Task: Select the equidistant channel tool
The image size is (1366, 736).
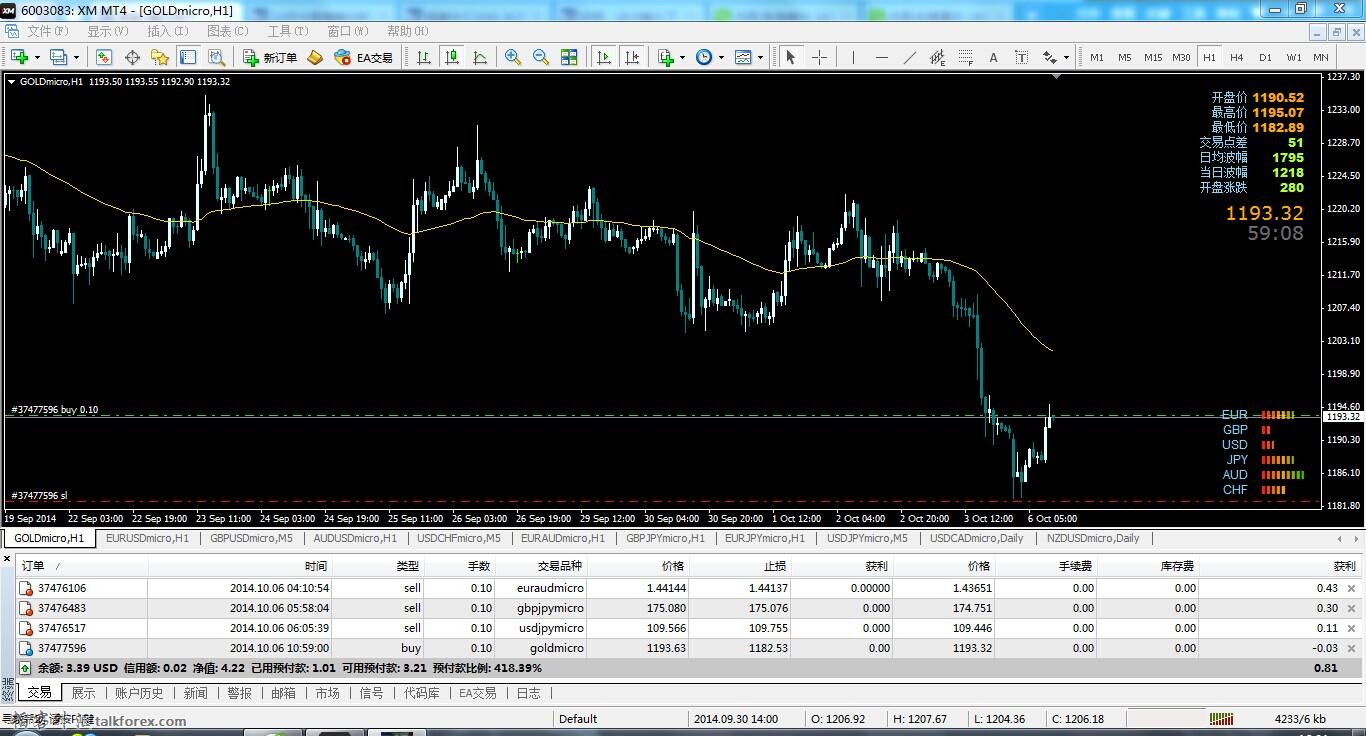Action: pos(937,57)
